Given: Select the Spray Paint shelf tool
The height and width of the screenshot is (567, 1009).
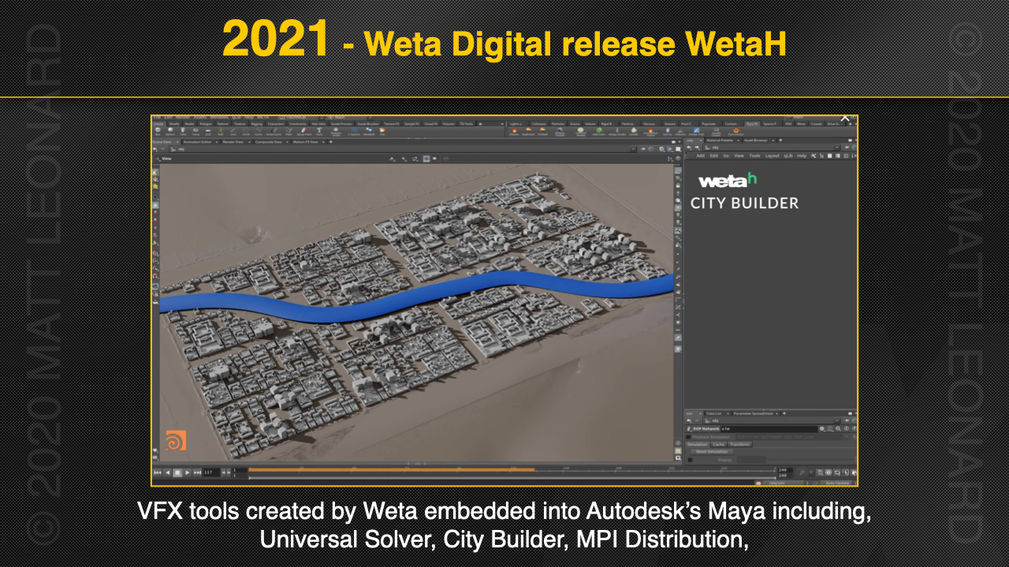Looking at the screenshot, I should 304,131.
